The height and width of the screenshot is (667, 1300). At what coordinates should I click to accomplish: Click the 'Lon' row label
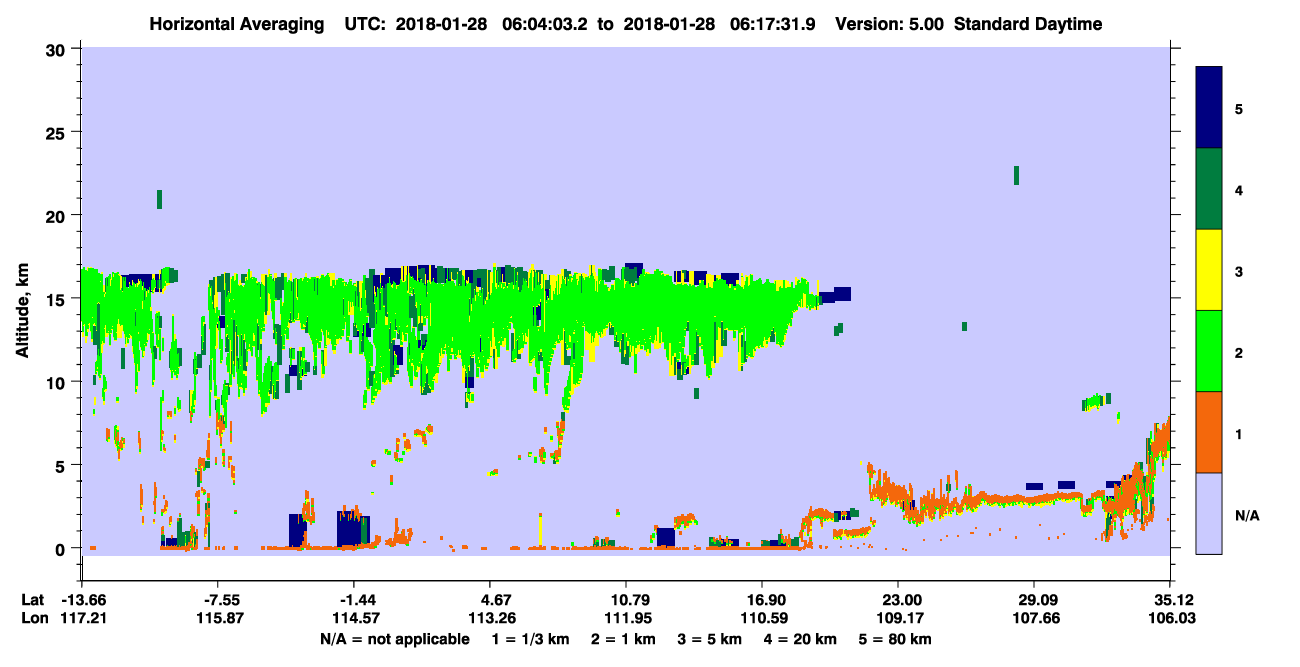[33, 618]
